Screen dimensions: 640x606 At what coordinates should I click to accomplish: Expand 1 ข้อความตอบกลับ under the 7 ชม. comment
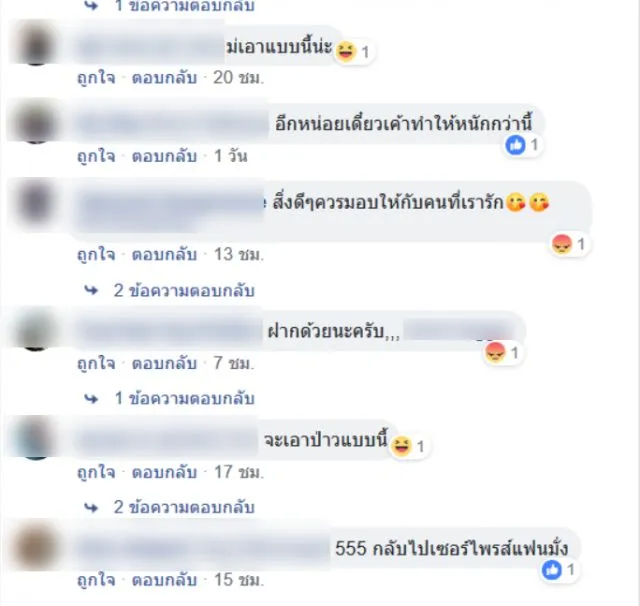[x=184, y=398]
